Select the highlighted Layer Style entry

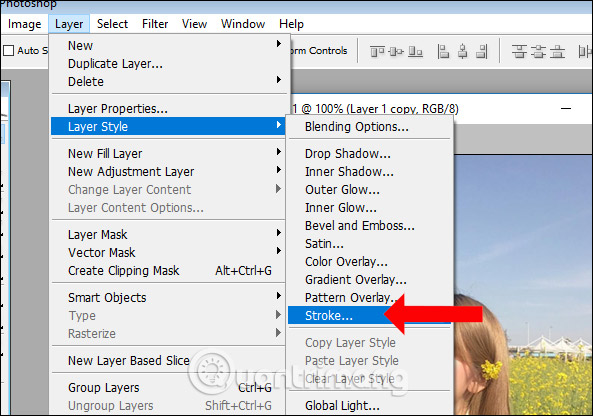point(168,126)
